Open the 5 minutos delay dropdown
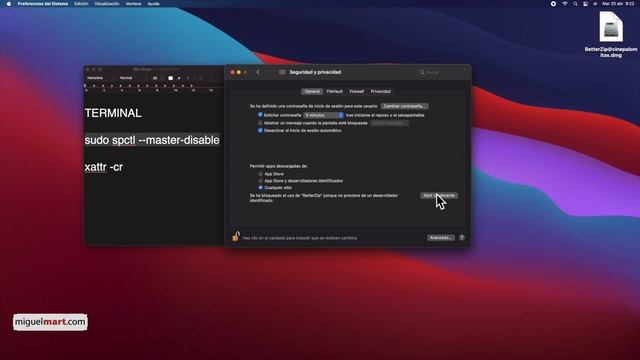Screen dimensions: 640x360 [324, 116]
